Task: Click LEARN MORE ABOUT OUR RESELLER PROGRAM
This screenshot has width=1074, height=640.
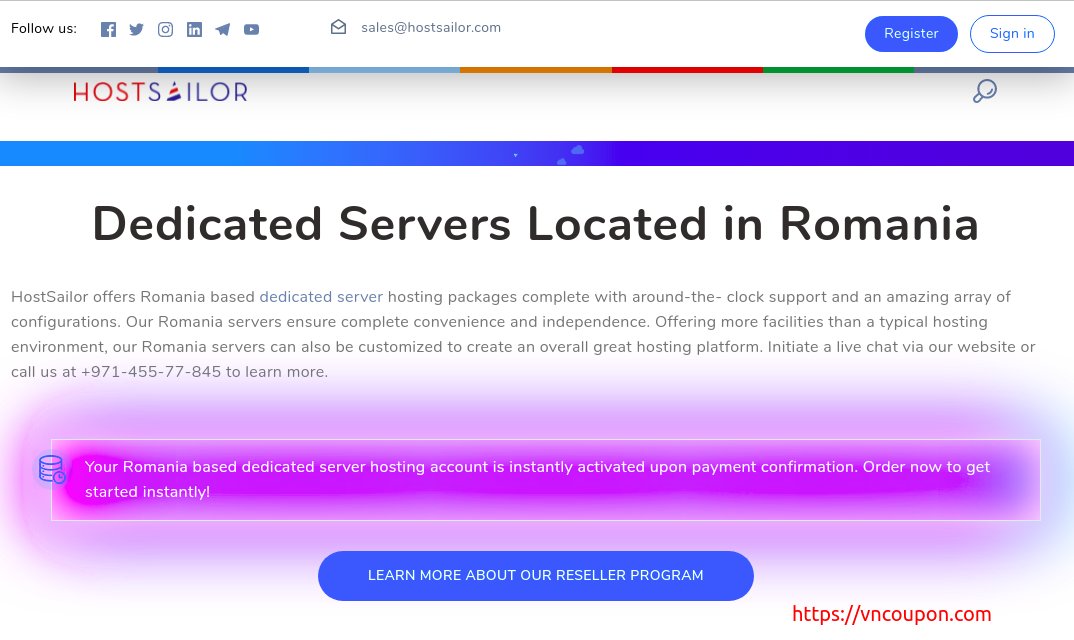Action: [x=535, y=575]
